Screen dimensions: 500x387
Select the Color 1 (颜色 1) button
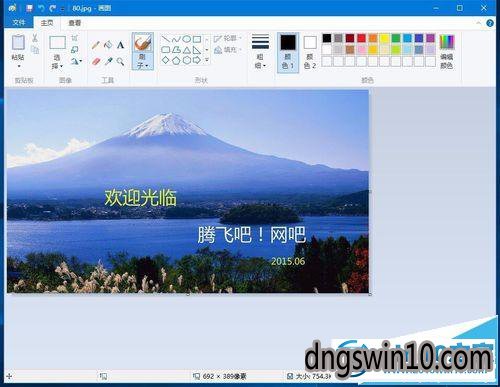(288, 52)
